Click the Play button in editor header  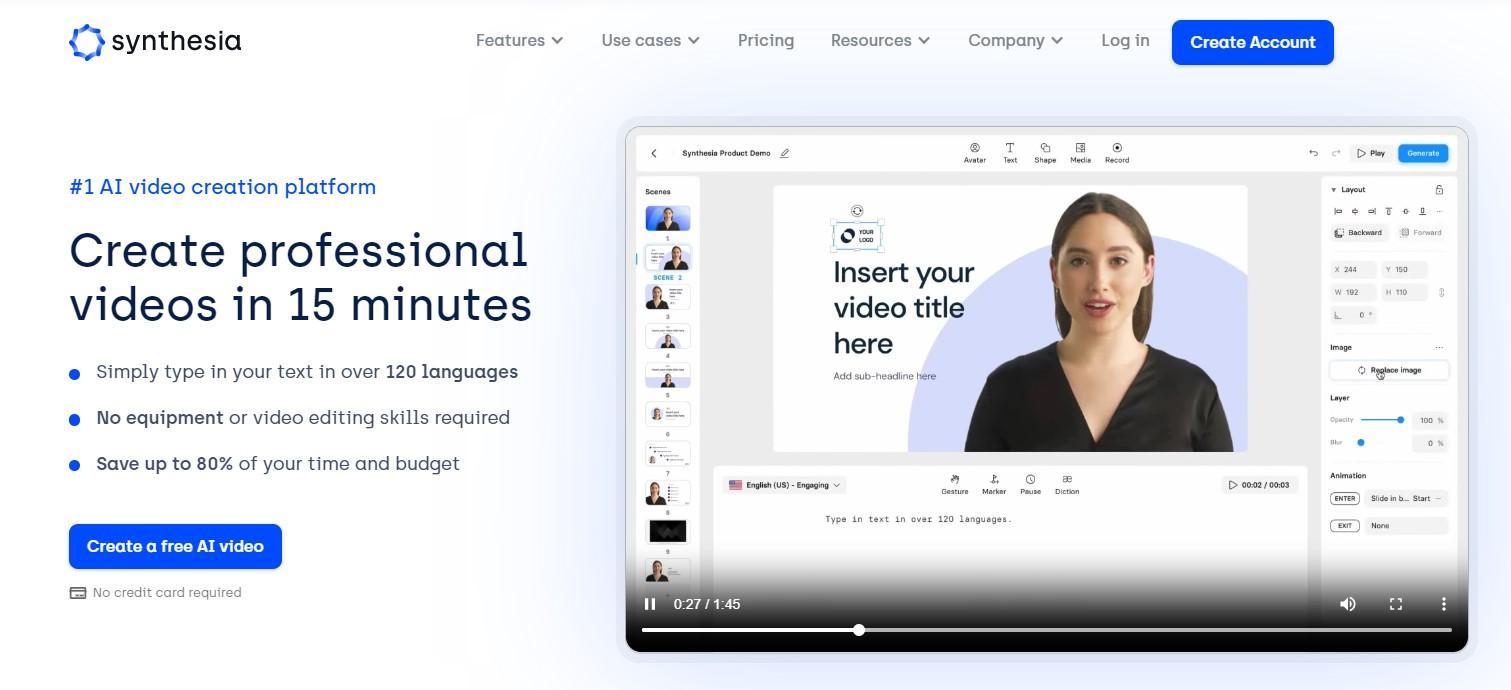point(1371,153)
